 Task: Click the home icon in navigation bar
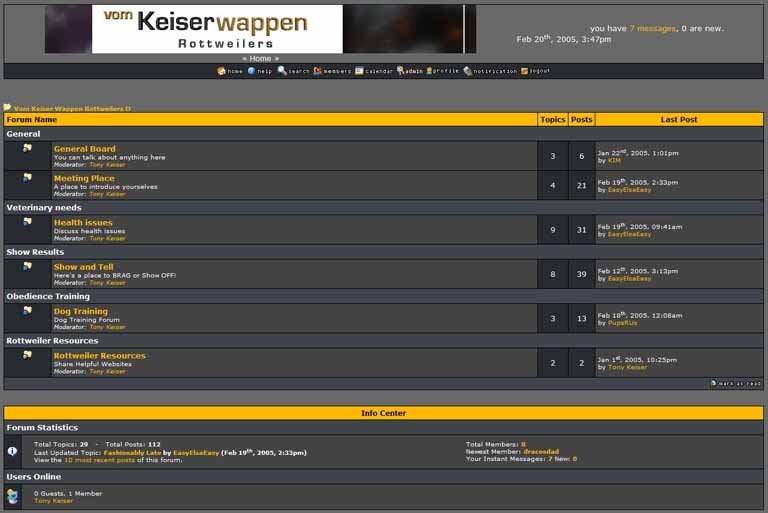[222, 71]
